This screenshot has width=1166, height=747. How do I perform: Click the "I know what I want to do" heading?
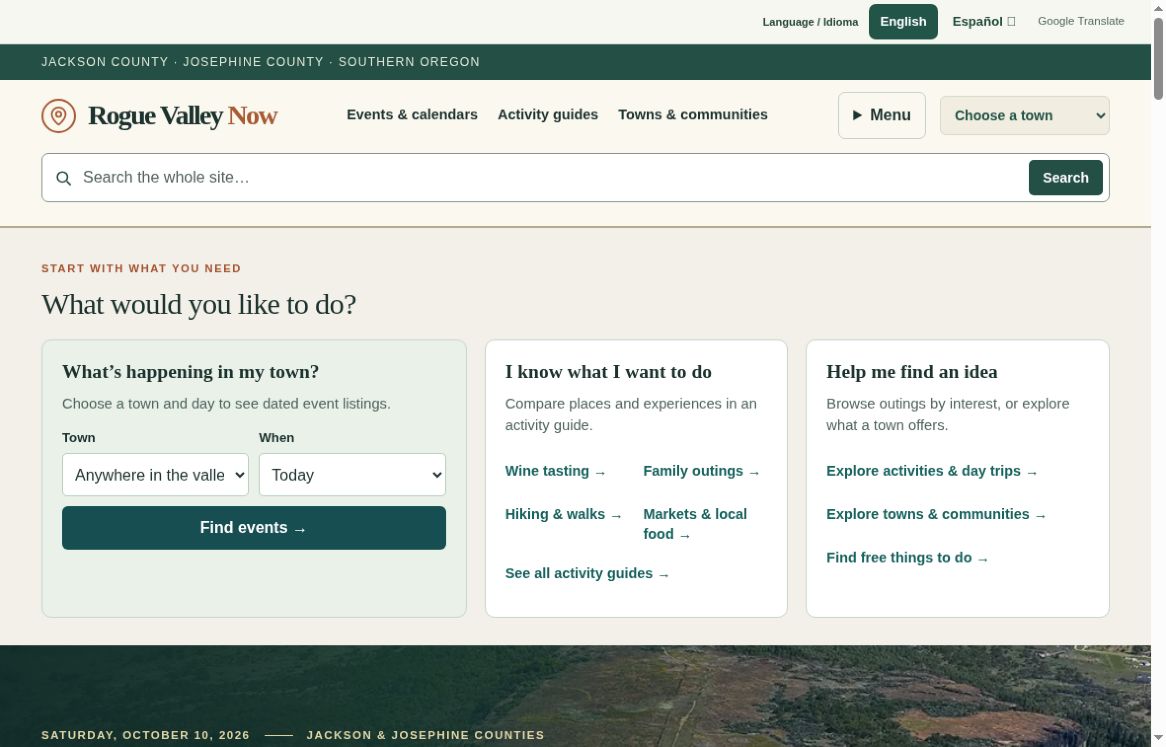[x=608, y=372]
